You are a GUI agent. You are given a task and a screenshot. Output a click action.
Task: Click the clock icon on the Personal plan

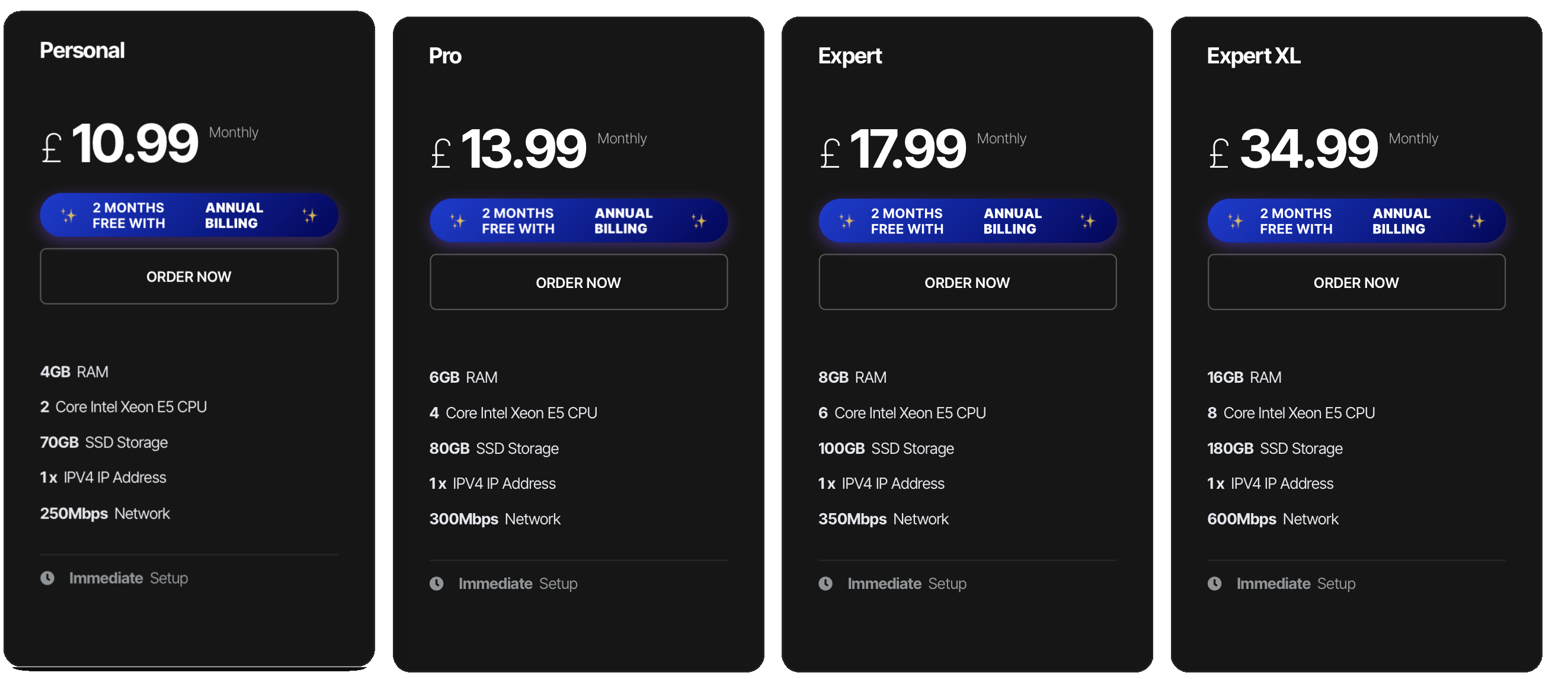(x=48, y=578)
